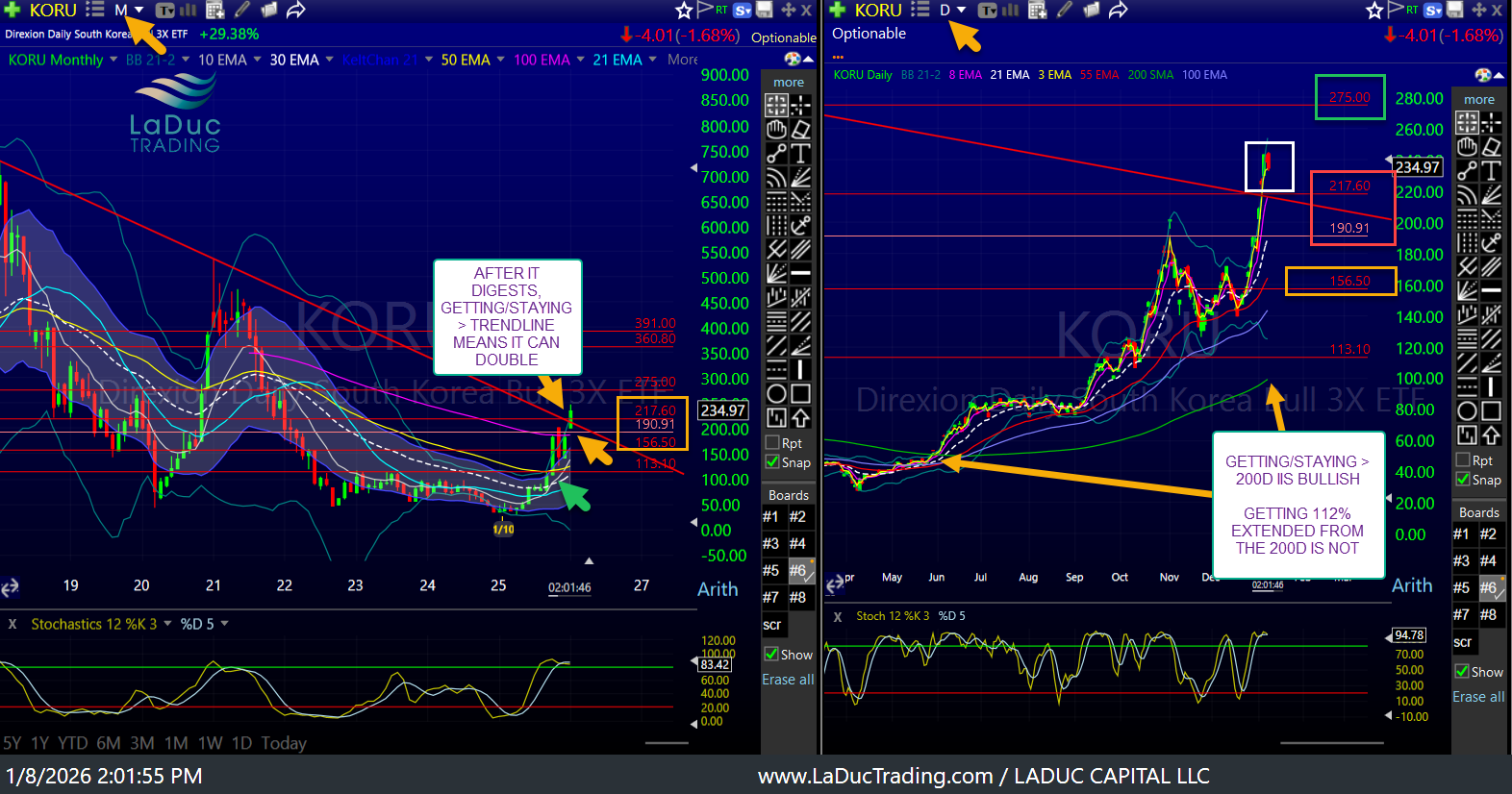1512x794 pixels.
Task: Expand the 30 EMA indicator dropdown
Action: pyautogui.click(x=329, y=60)
